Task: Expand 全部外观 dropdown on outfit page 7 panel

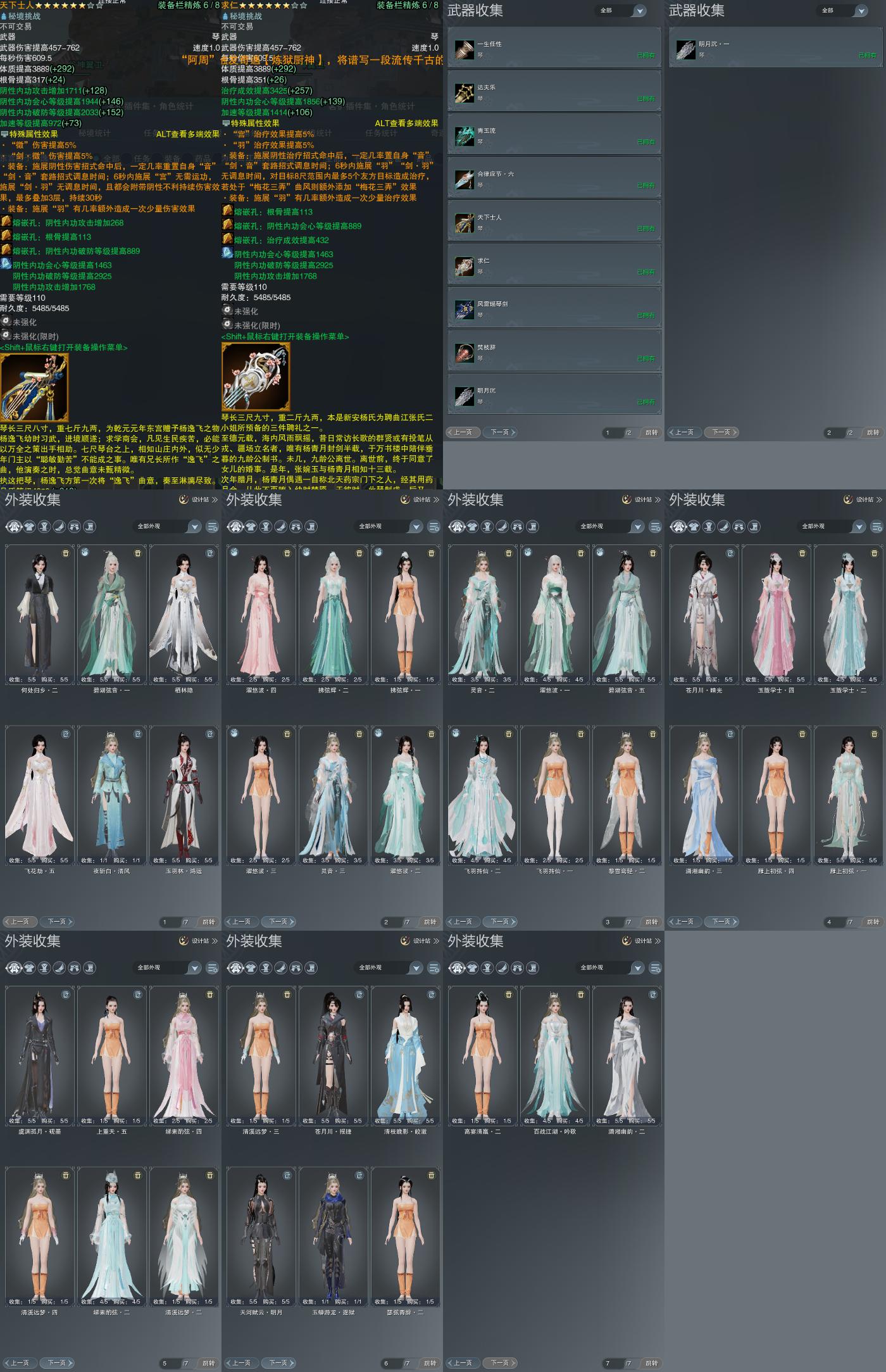Action: point(611,967)
